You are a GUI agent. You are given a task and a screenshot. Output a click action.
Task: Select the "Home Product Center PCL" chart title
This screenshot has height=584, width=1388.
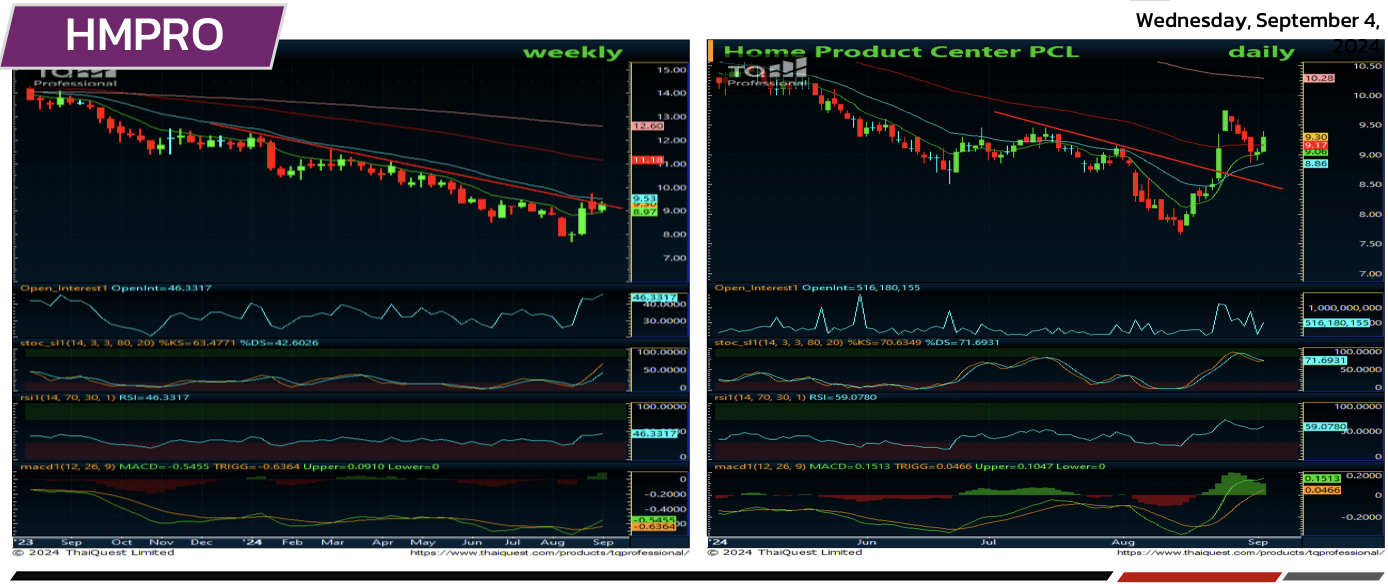click(901, 51)
